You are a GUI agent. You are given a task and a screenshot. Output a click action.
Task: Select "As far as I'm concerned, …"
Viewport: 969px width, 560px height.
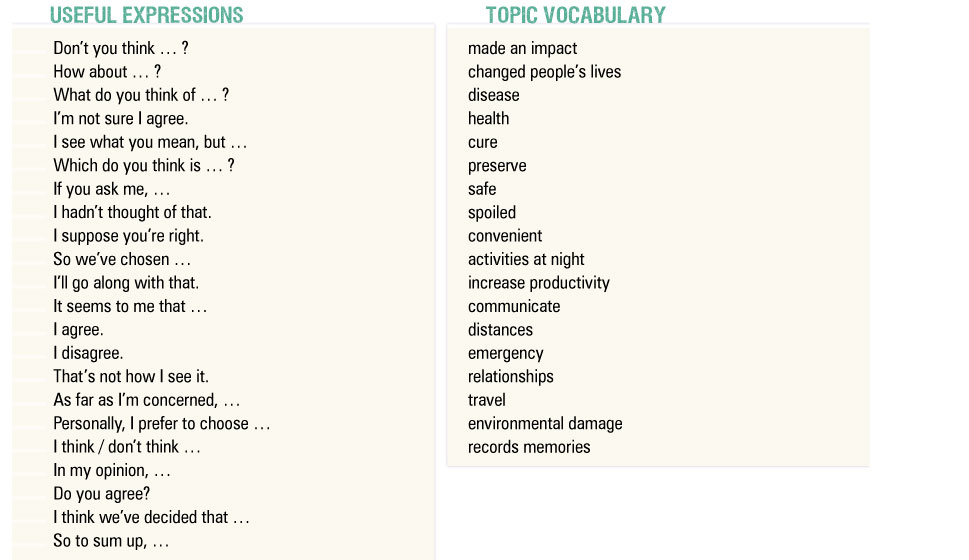coord(147,400)
